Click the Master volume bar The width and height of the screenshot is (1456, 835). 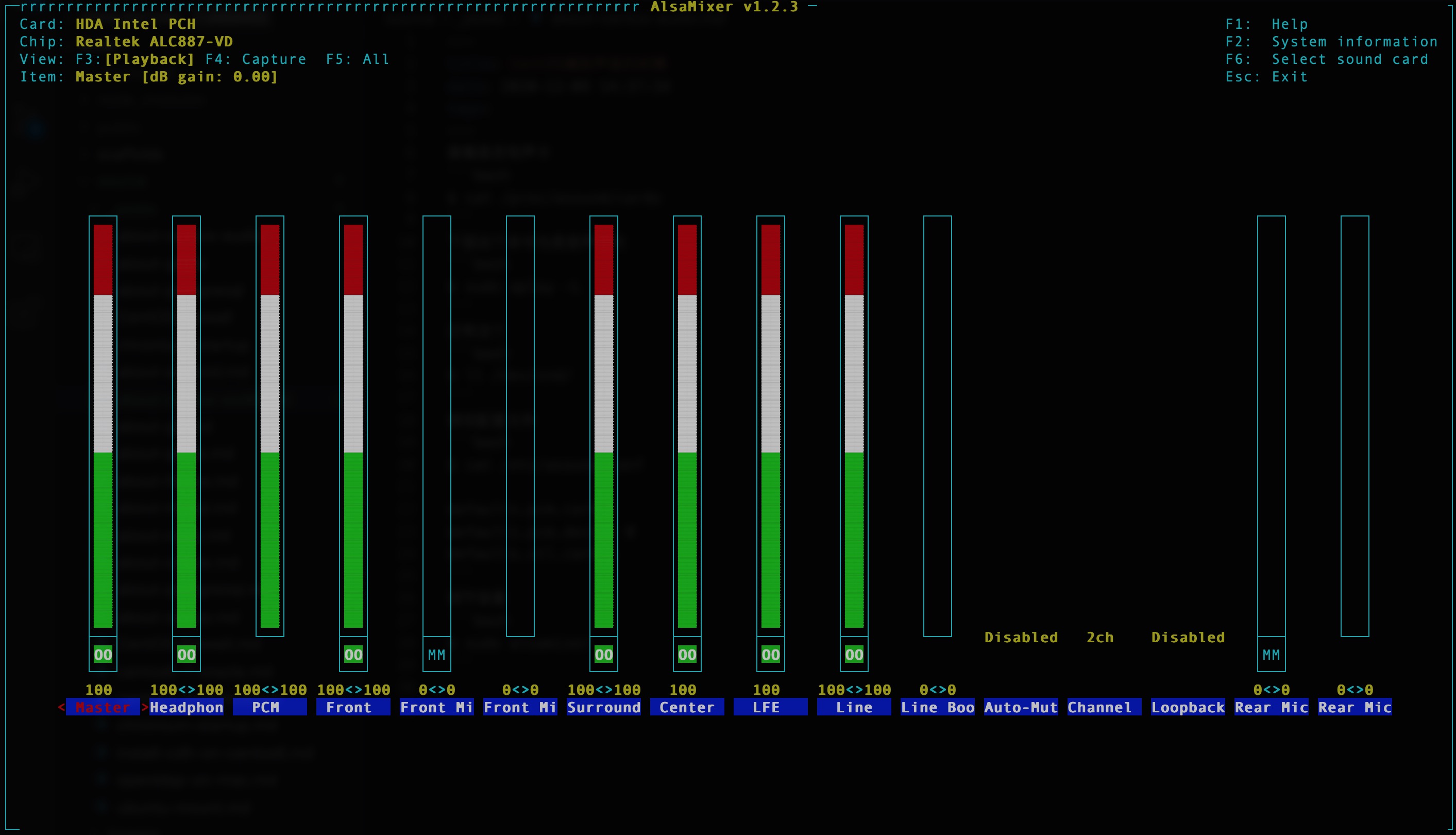pos(103,426)
